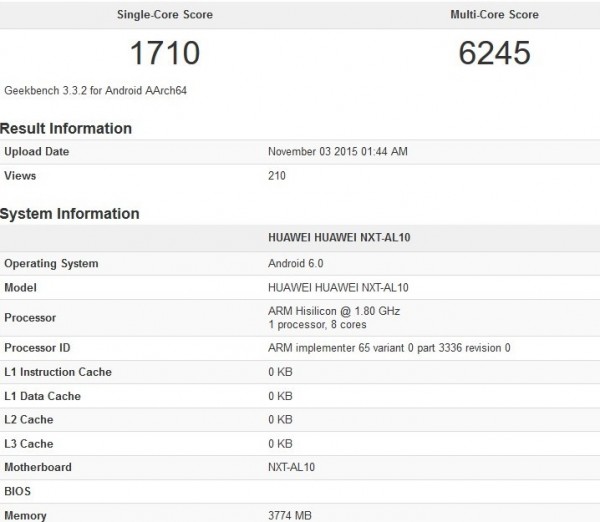The height and width of the screenshot is (522, 600).
Task: Select the L2 Cache row label
Action: [29, 420]
